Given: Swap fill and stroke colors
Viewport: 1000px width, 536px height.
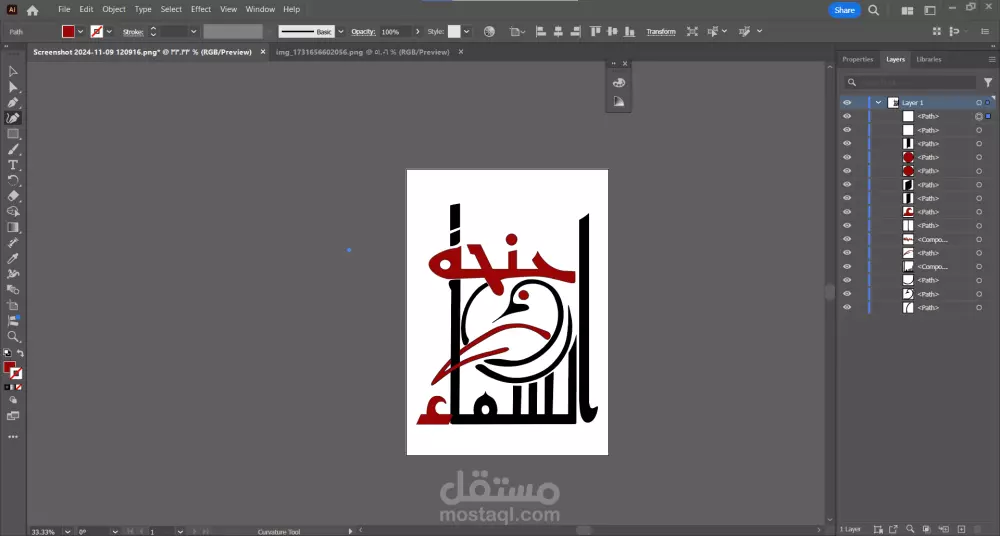Looking at the screenshot, I should click(20, 353).
